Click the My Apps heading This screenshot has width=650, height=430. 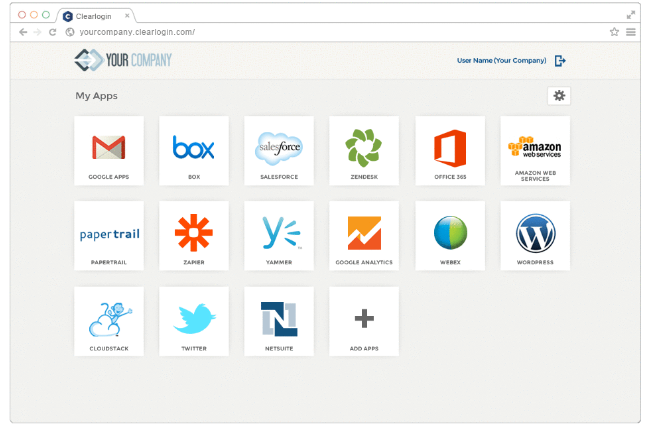[96, 96]
